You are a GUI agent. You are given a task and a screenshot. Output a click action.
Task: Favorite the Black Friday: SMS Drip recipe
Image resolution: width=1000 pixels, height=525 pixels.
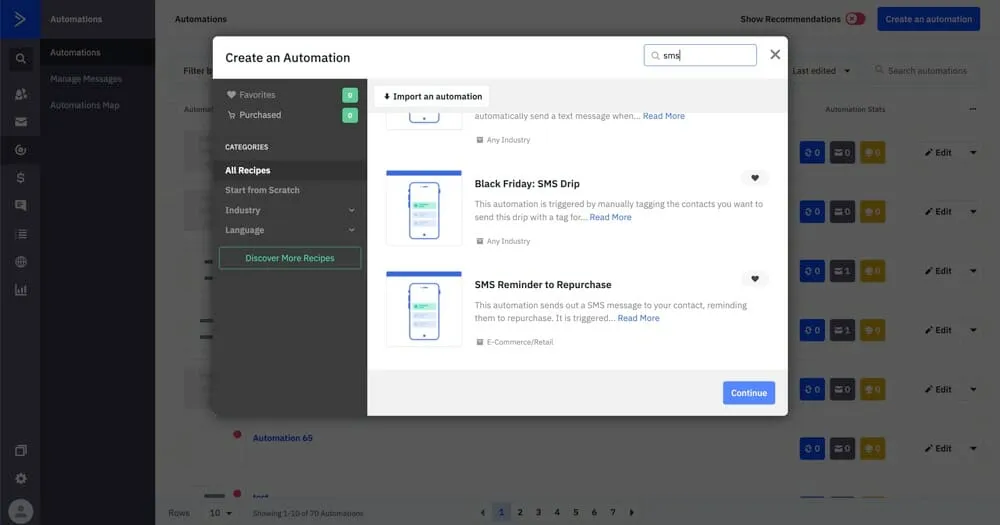(755, 178)
